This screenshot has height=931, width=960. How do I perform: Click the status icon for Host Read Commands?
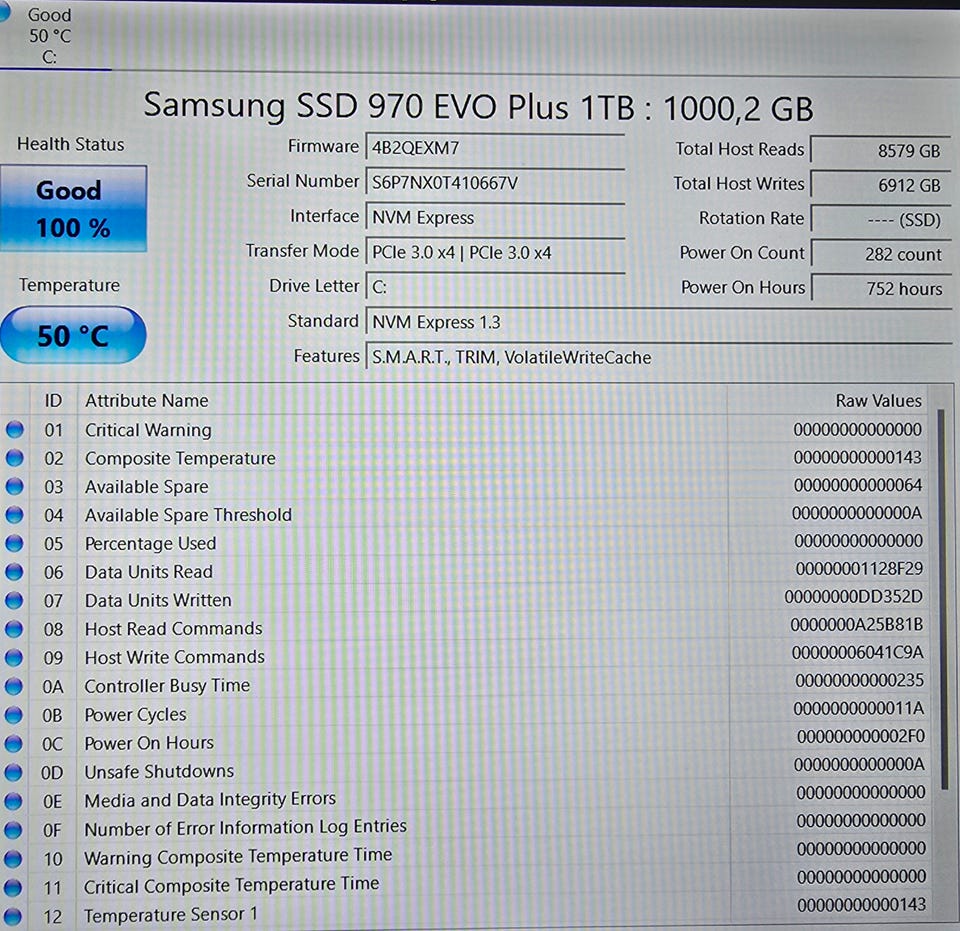pos(14,629)
